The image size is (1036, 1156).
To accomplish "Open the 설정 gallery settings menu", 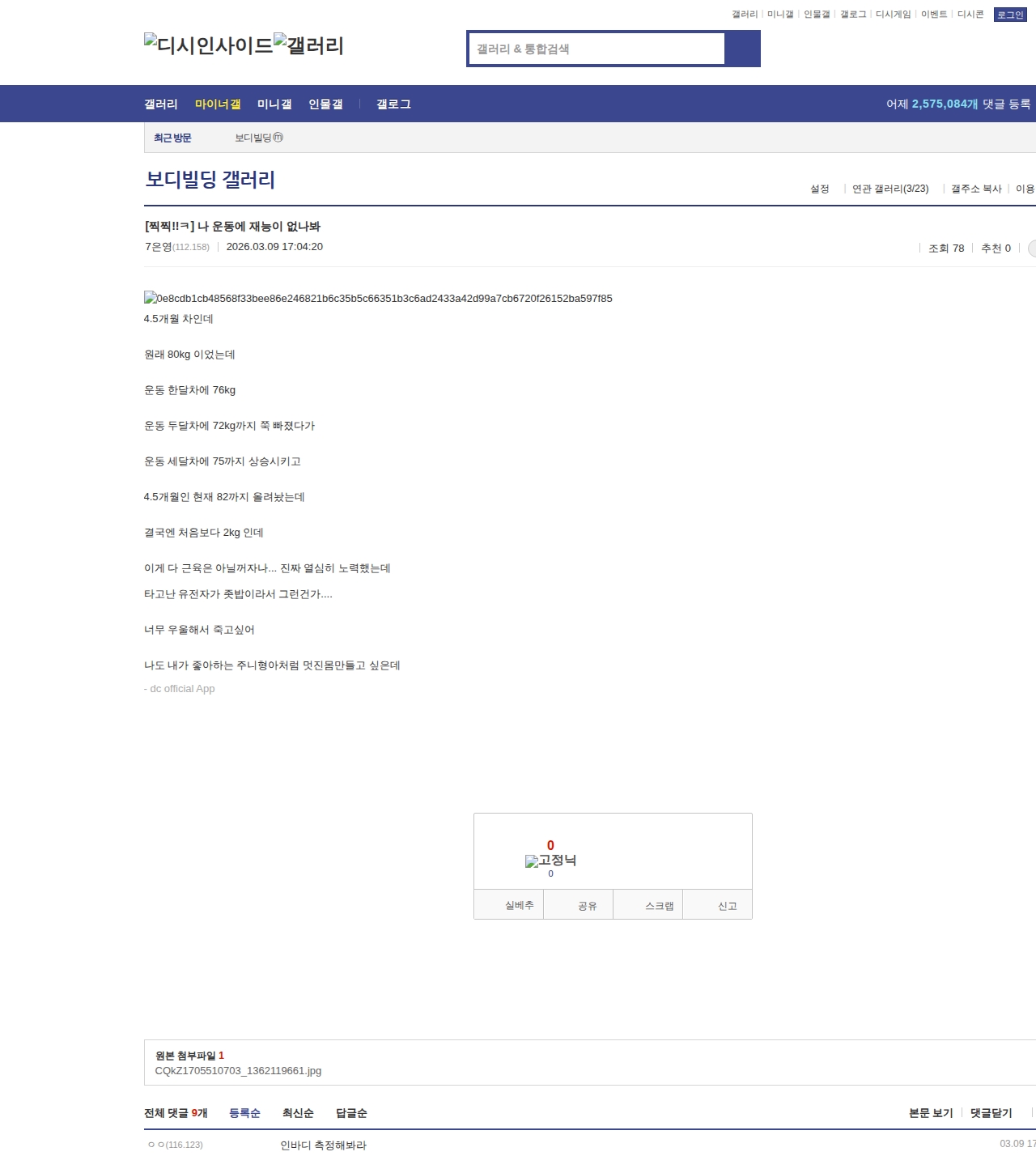I will (819, 189).
